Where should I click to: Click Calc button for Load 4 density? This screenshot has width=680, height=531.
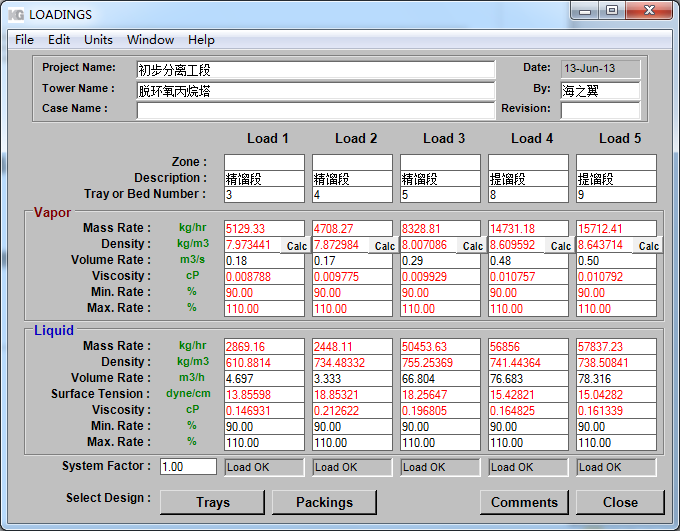point(561,246)
